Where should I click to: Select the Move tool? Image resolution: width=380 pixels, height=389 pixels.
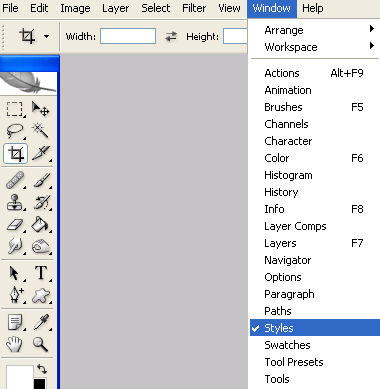(41, 109)
